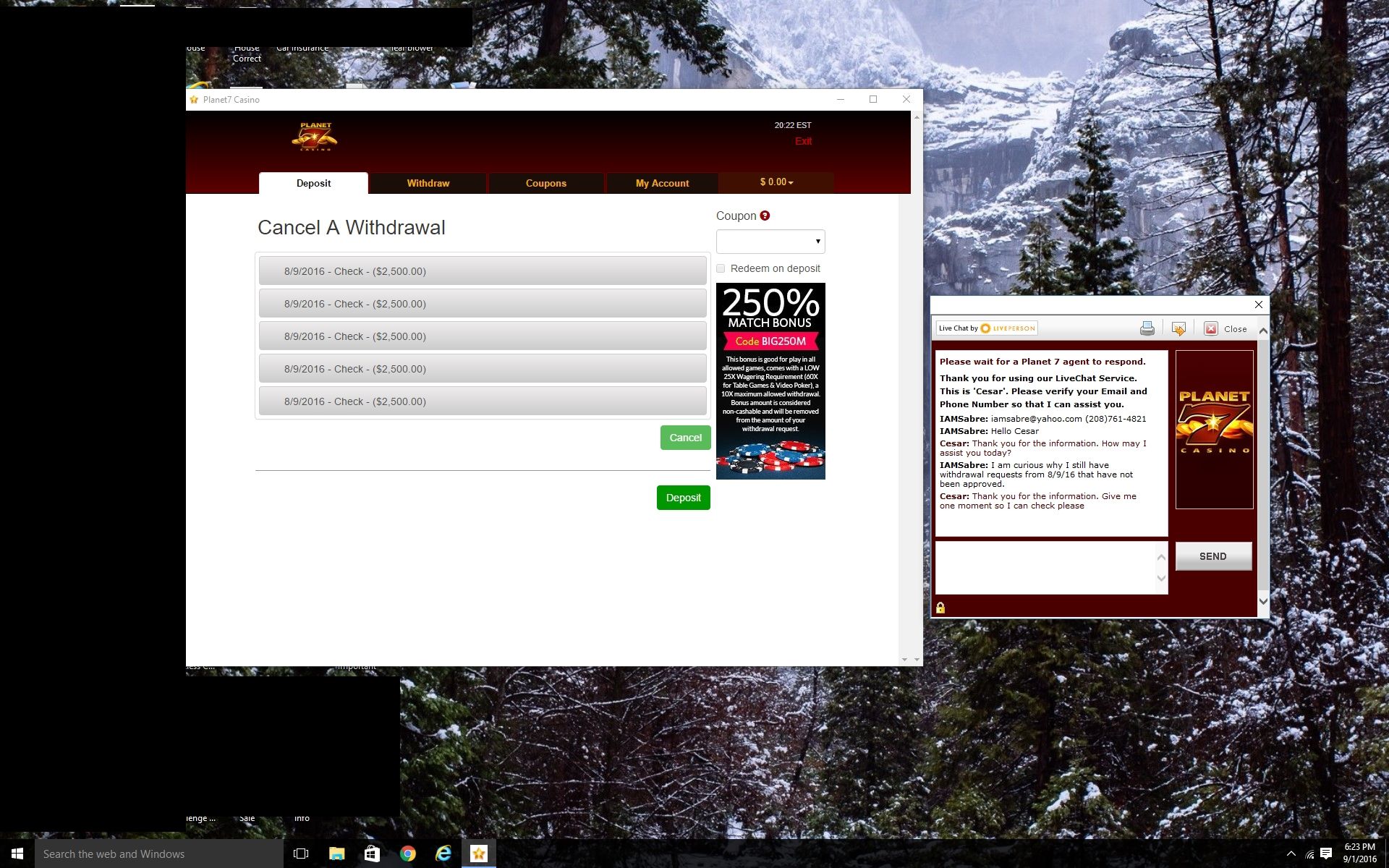Click the network Wi-Fi tray icon
Screen dimensions: 1389x868
pos(1309,854)
